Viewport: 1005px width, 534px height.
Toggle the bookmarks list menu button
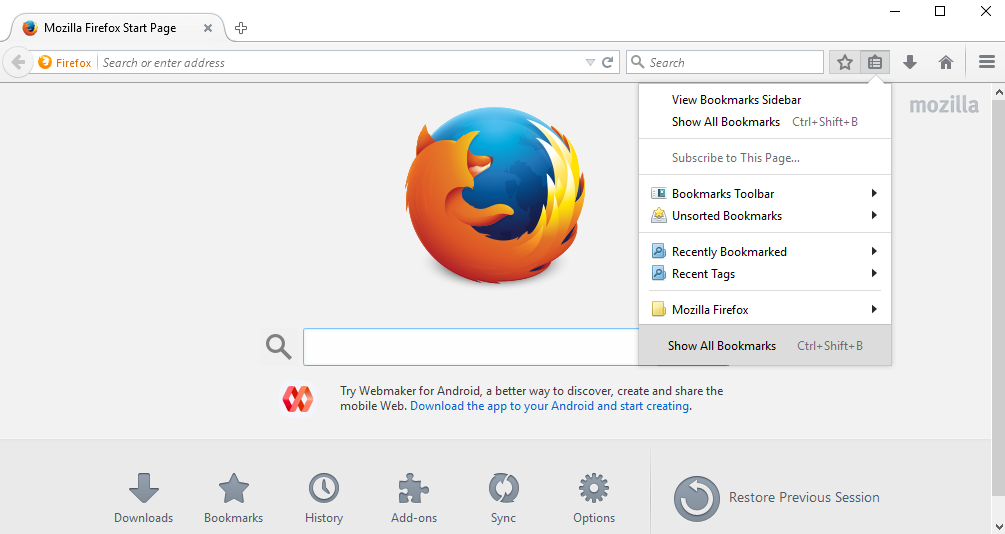click(875, 62)
